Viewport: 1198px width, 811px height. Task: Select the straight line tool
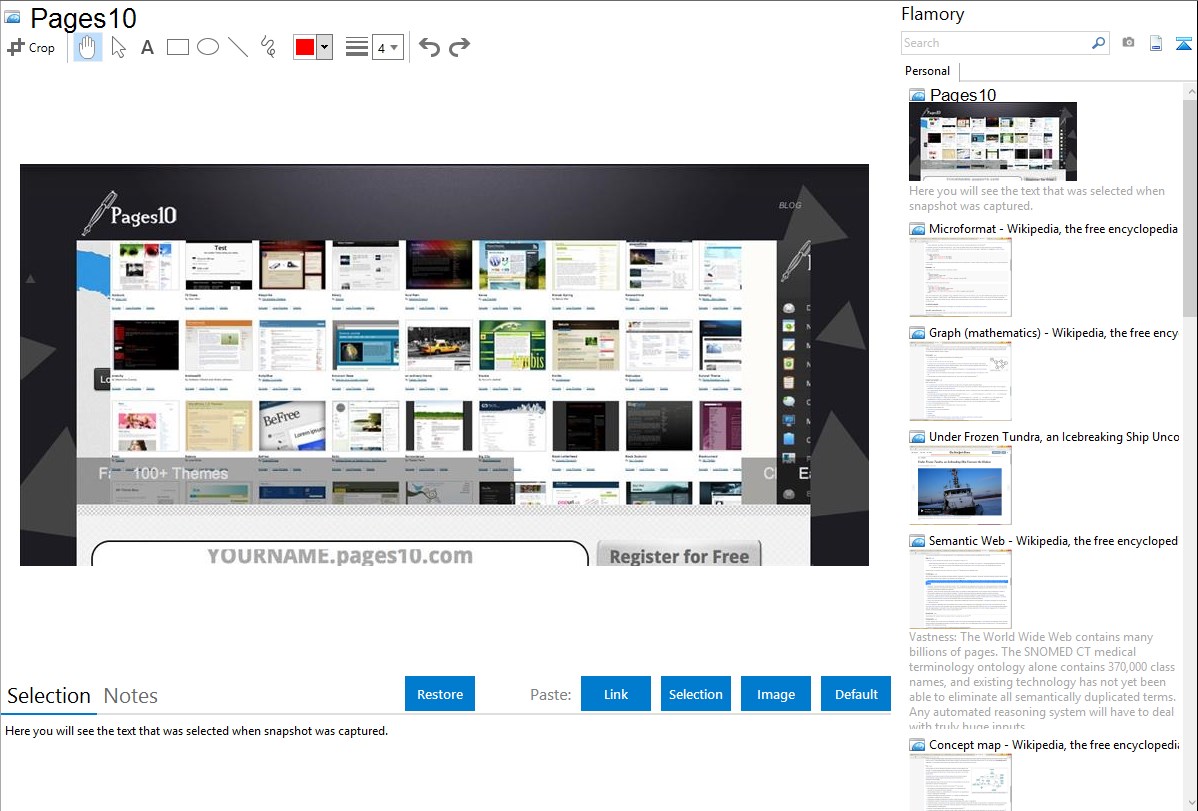tap(238, 47)
